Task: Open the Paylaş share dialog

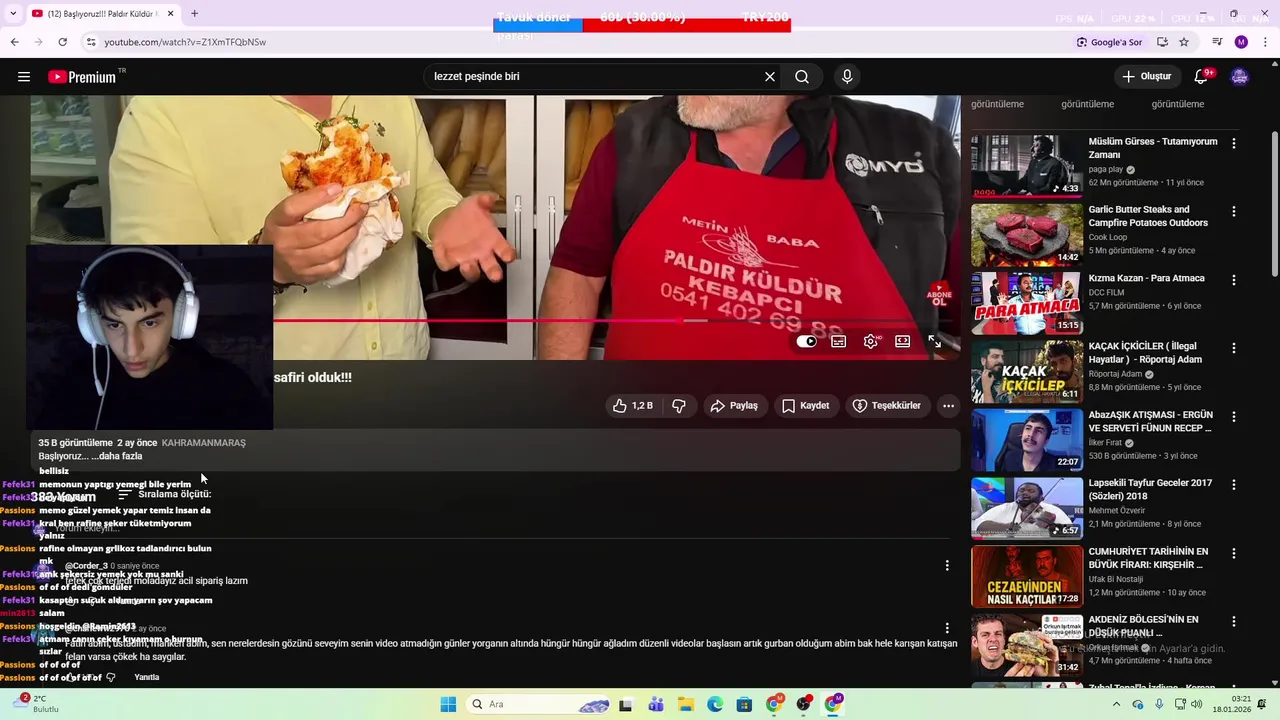Action: [734, 406]
